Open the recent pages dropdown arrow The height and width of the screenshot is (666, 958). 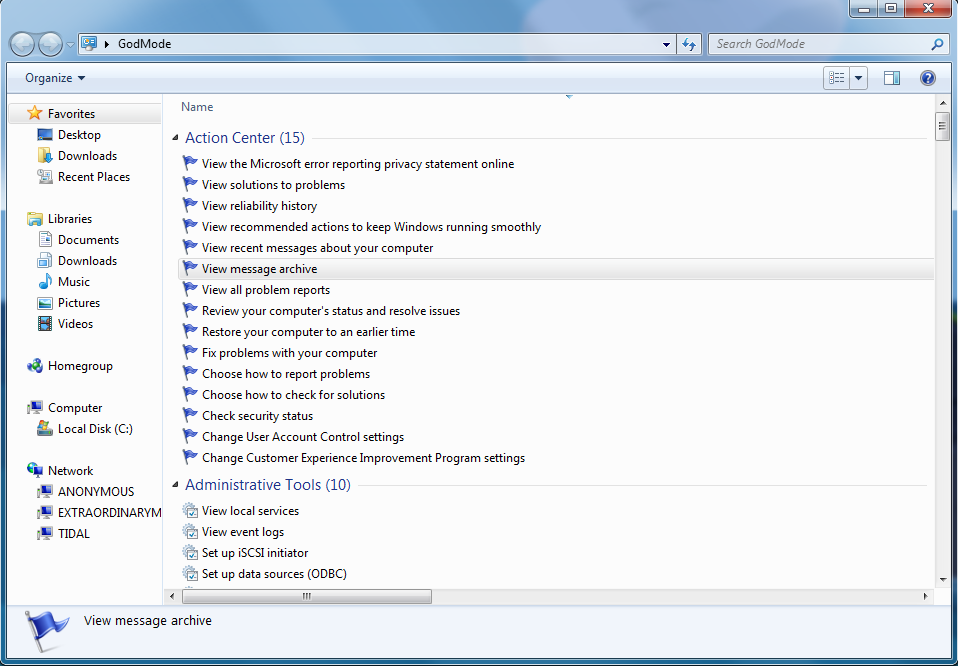(x=70, y=45)
